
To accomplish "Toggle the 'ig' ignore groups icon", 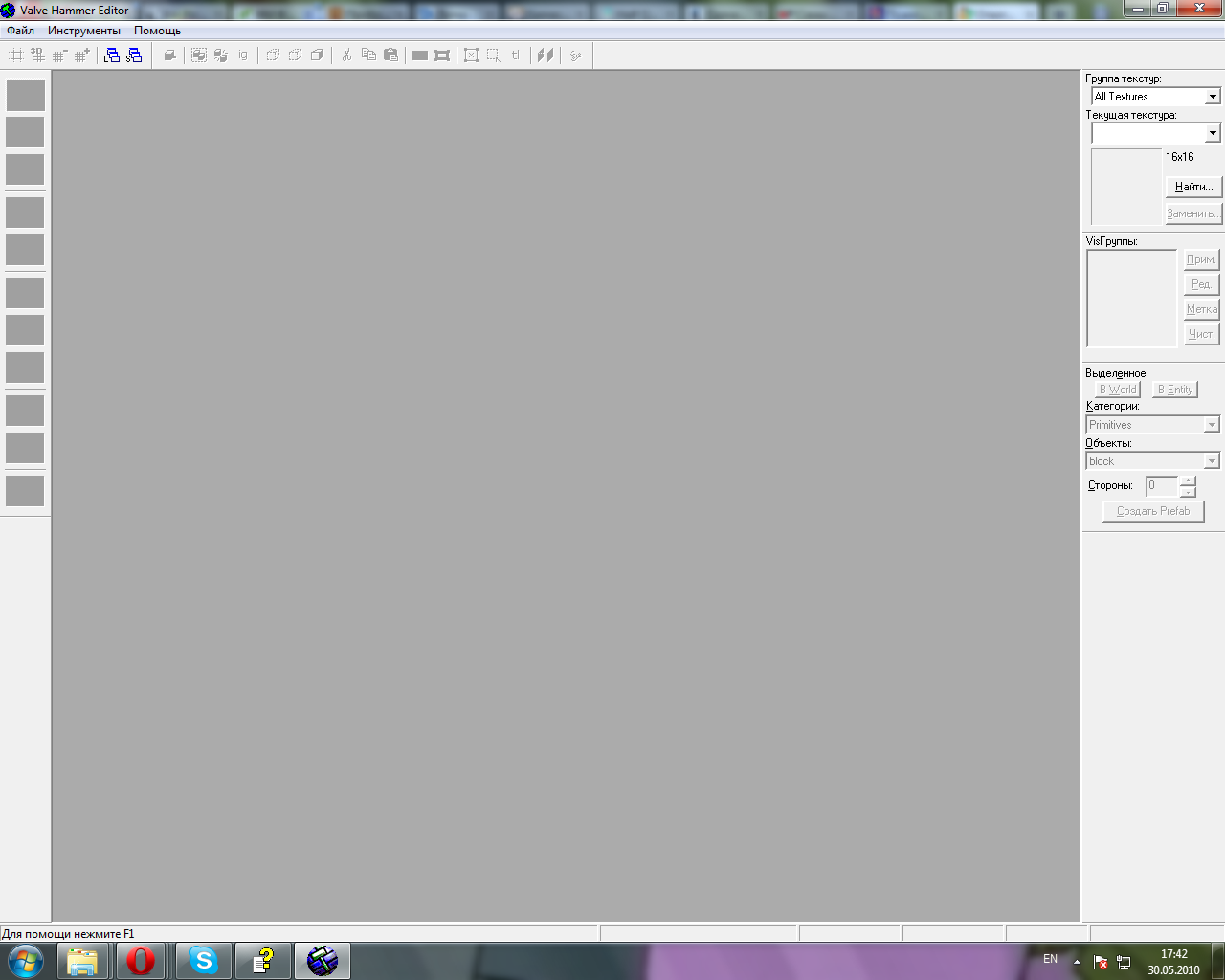I will (243, 56).
